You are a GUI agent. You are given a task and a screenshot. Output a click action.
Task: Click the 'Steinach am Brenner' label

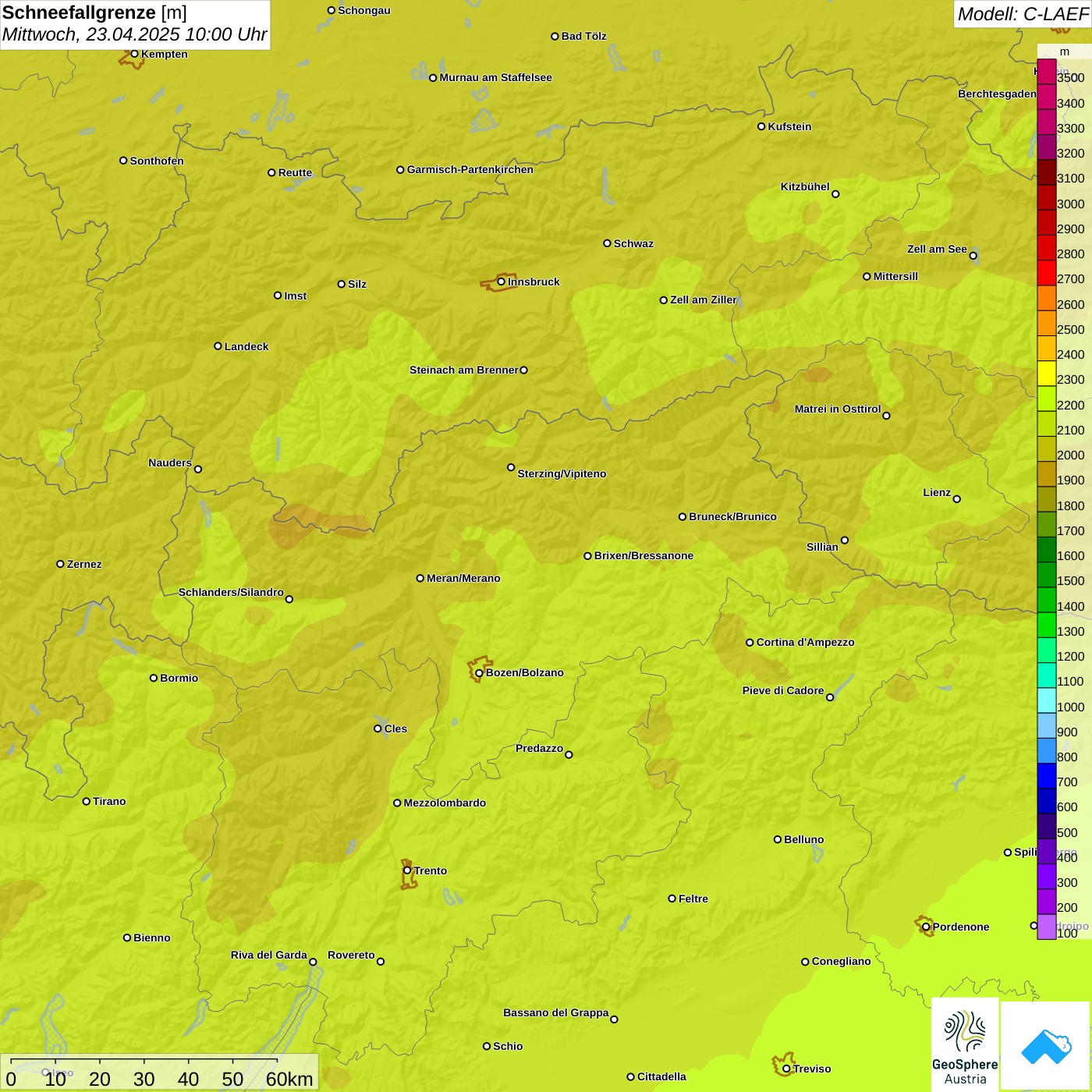coord(464,370)
